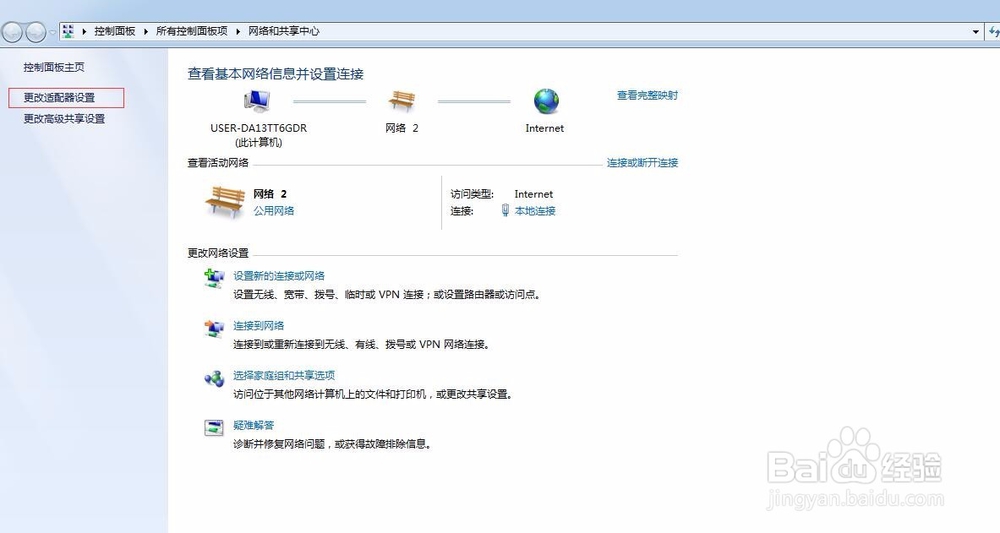
Task: Expand the arrow after 控制面板 in breadcrumb
Action: pyautogui.click(x=145, y=31)
